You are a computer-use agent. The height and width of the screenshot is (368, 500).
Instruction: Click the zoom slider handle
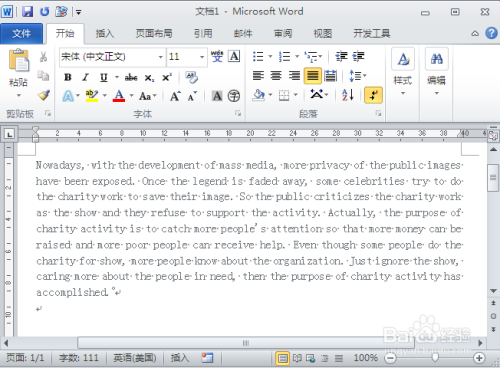point(435,358)
